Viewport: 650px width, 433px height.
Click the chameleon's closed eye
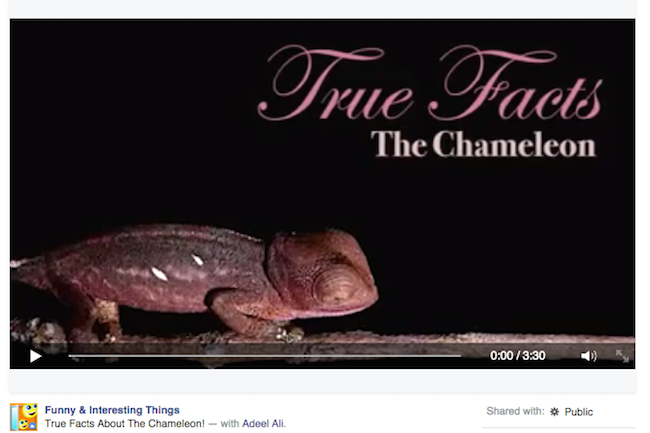coord(334,284)
